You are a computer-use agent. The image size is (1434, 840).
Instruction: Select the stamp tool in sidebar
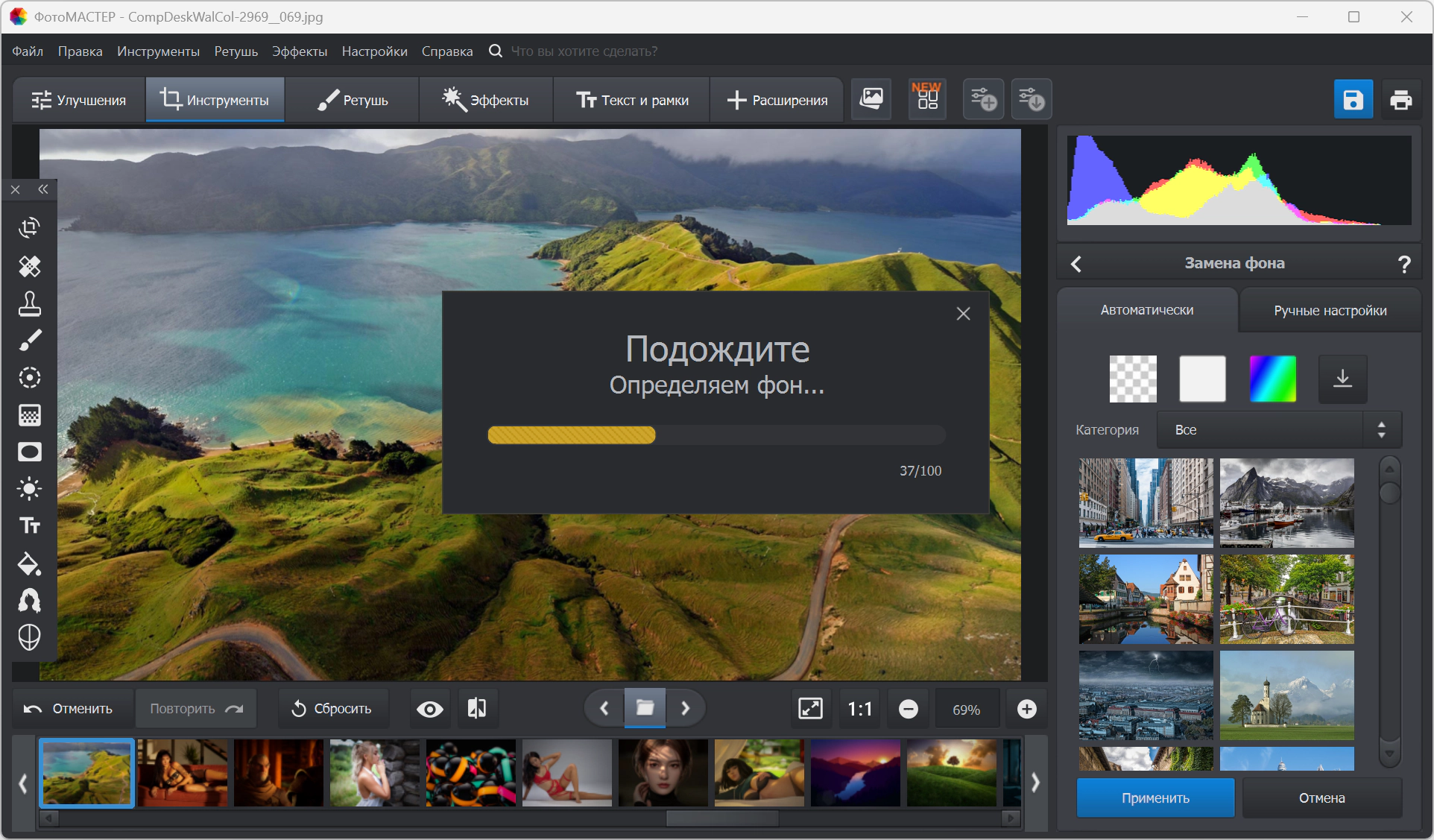click(x=29, y=303)
